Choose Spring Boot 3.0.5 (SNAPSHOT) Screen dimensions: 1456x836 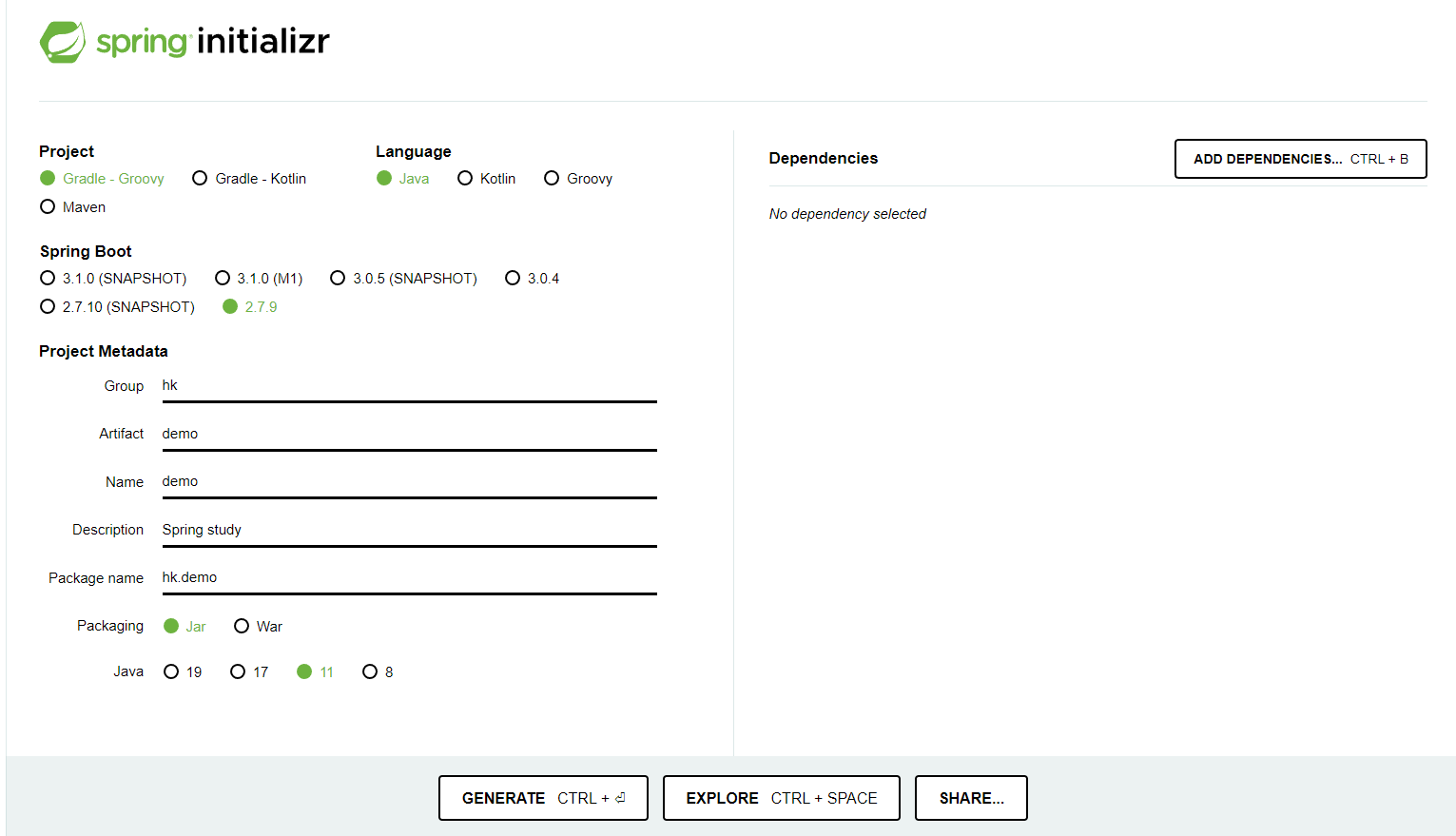(x=403, y=279)
